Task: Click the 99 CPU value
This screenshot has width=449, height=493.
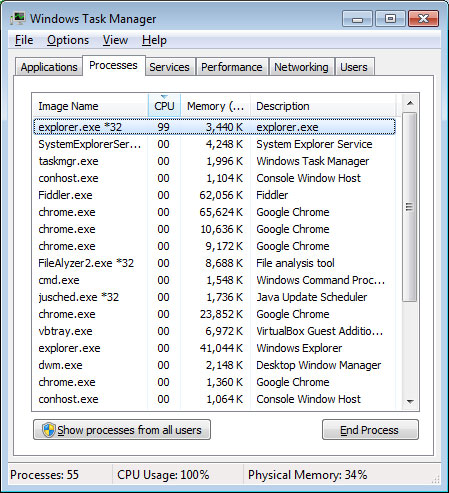Action: point(163,127)
